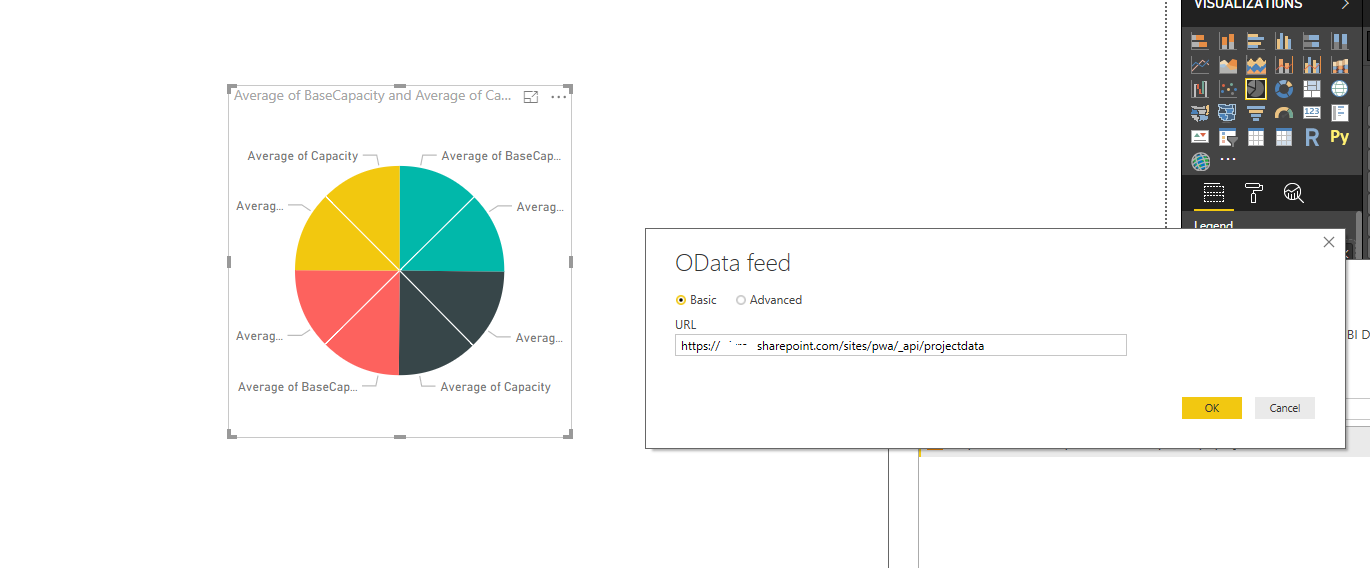Click the yellow pie slice segment
Screen dimensions: 1370x568
(352, 225)
